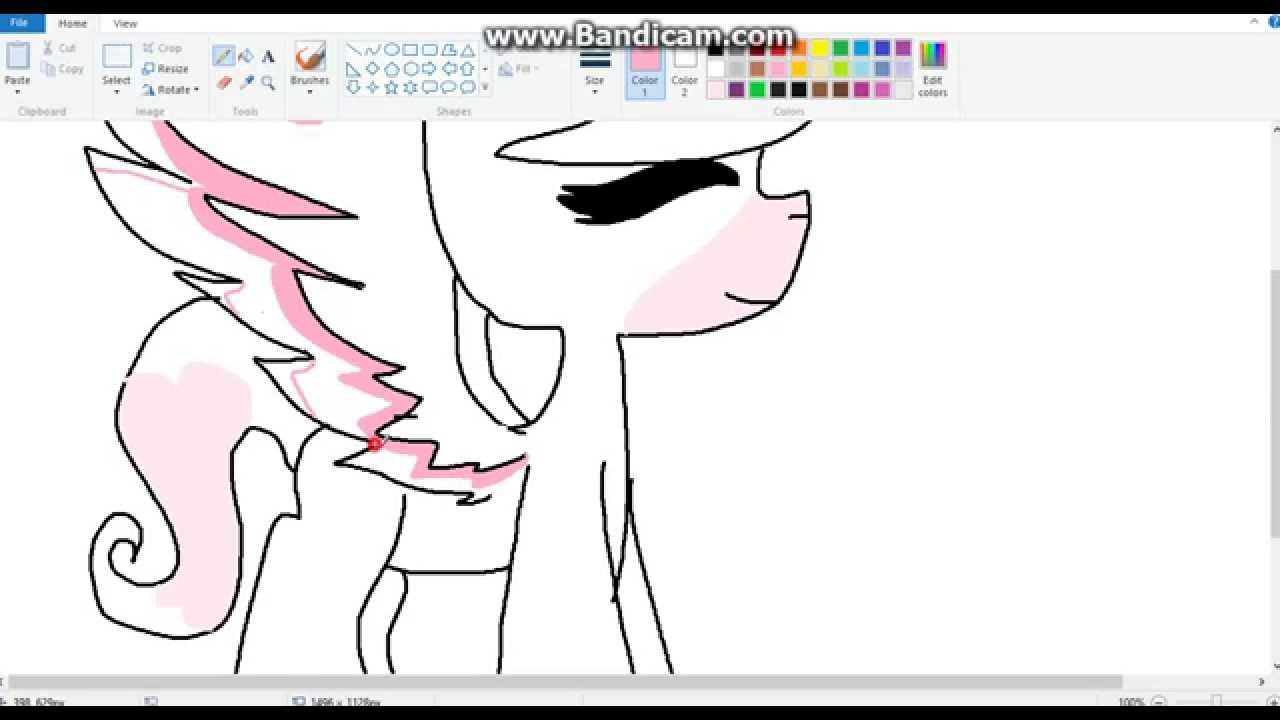The width and height of the screenshot is (1280, 720).
Task: Switch to the View ribbon tab
Action: pos(125,23)
